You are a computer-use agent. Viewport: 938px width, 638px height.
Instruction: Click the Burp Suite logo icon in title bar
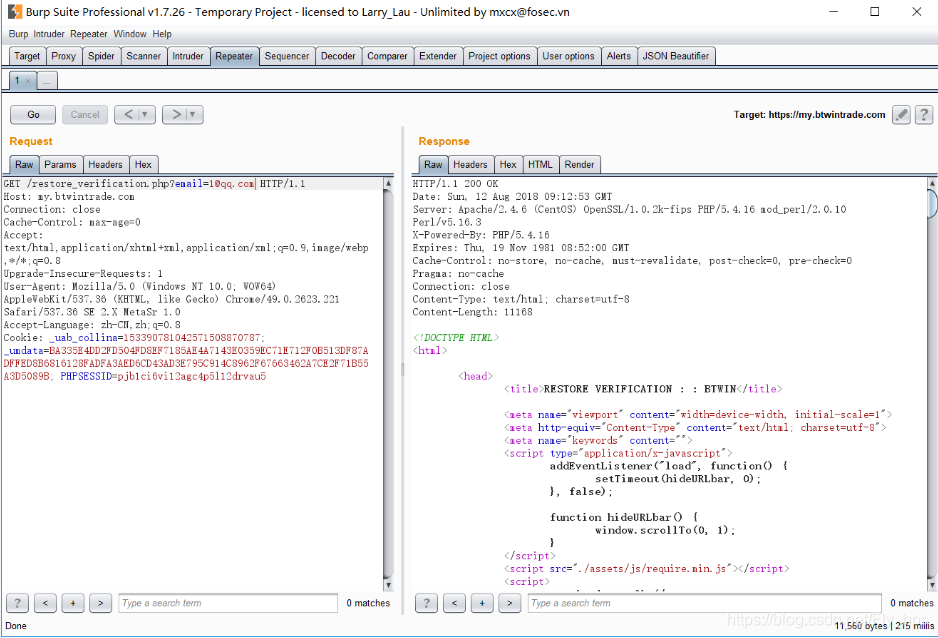tap(14, 11)
